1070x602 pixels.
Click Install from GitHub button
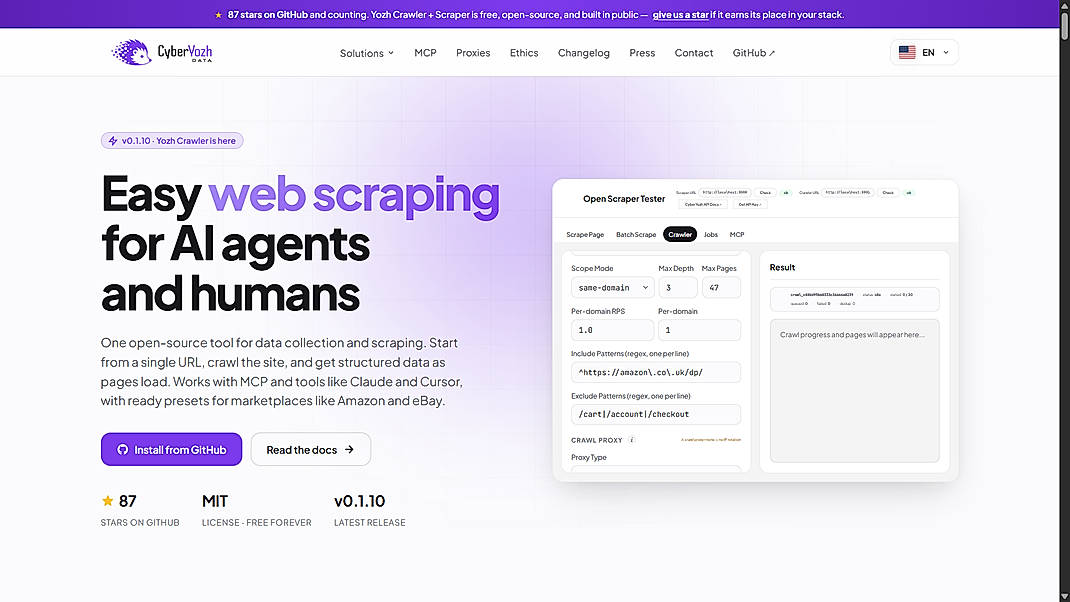click(x=171, y=449)
